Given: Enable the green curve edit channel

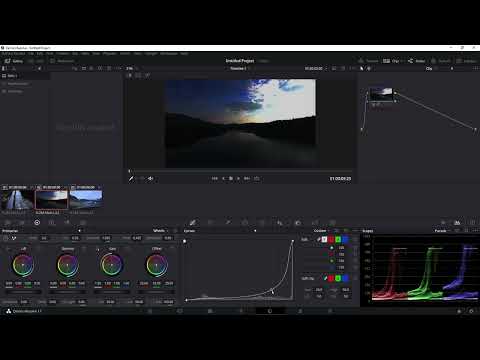Looking at the screenshot, I should (338, 239).
